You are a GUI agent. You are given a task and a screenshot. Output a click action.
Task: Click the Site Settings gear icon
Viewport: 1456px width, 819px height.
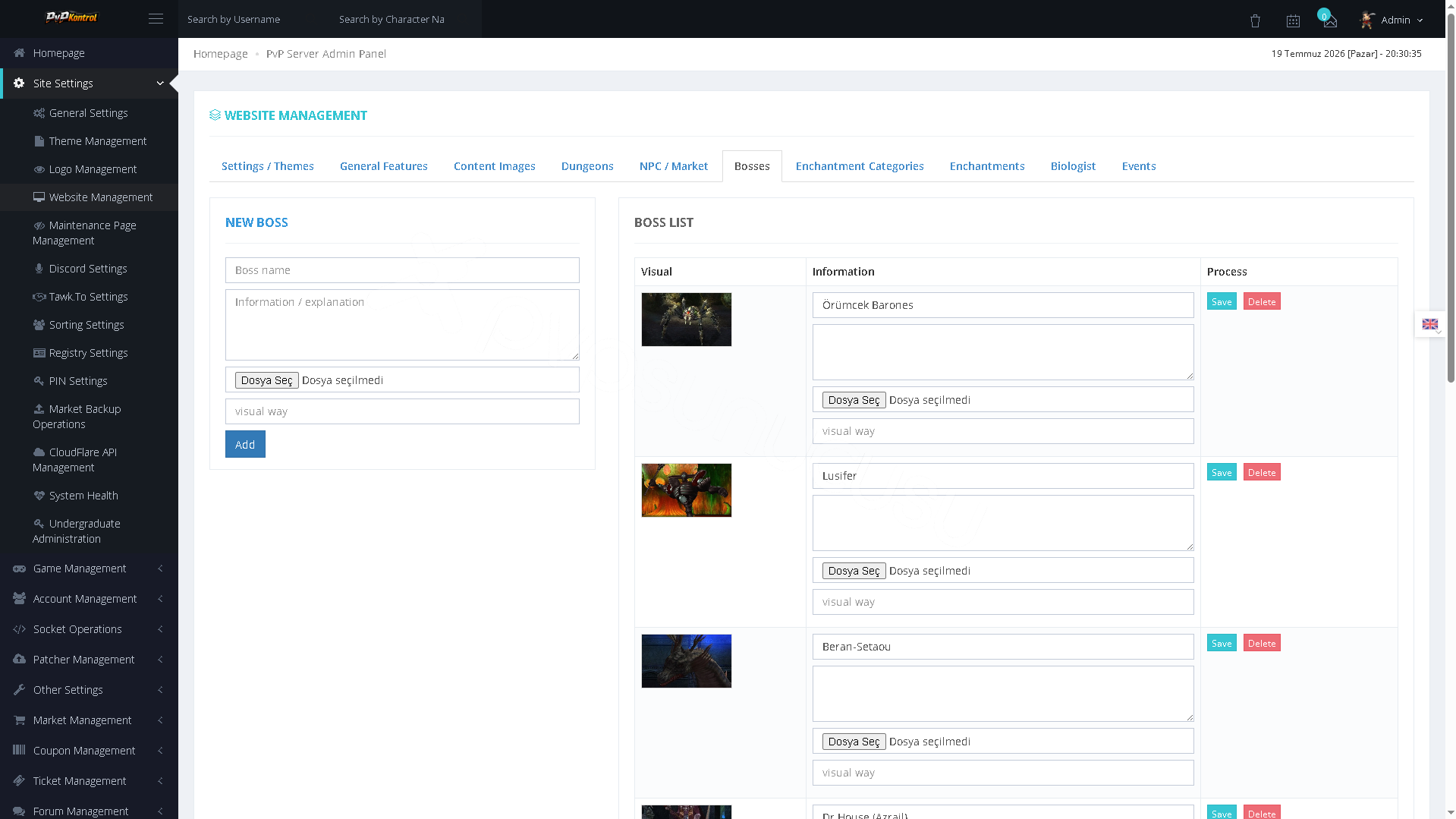tap(19, 83)
